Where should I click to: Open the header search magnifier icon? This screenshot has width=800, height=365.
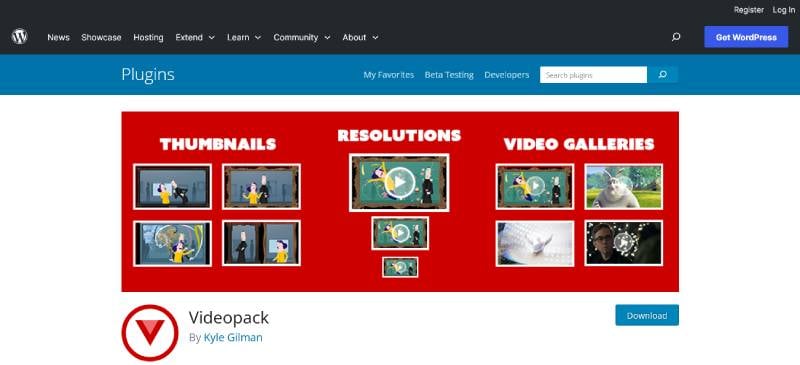pos(676,37)
